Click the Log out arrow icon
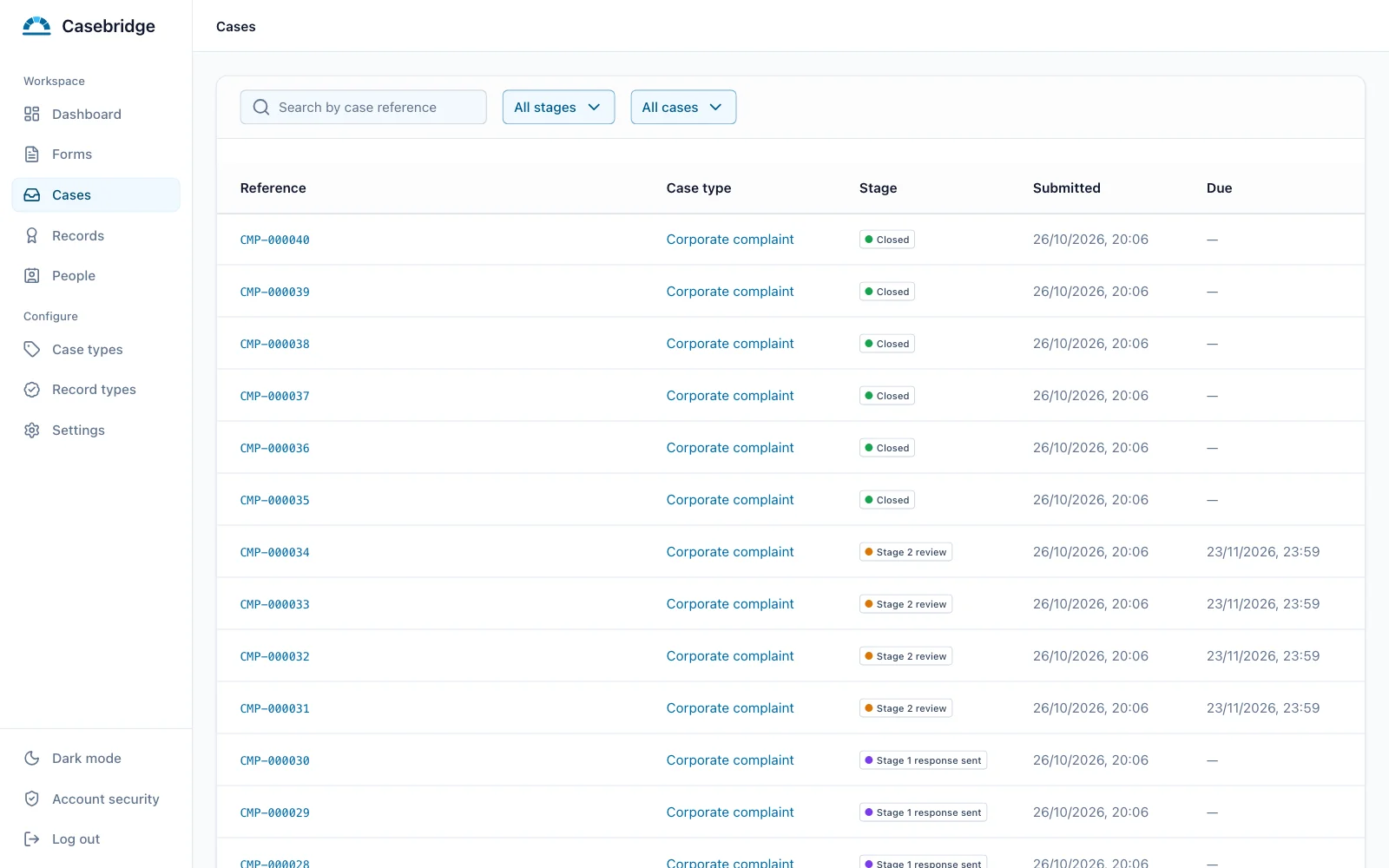Screen dimensions: 1389x868 click(32, 839)
